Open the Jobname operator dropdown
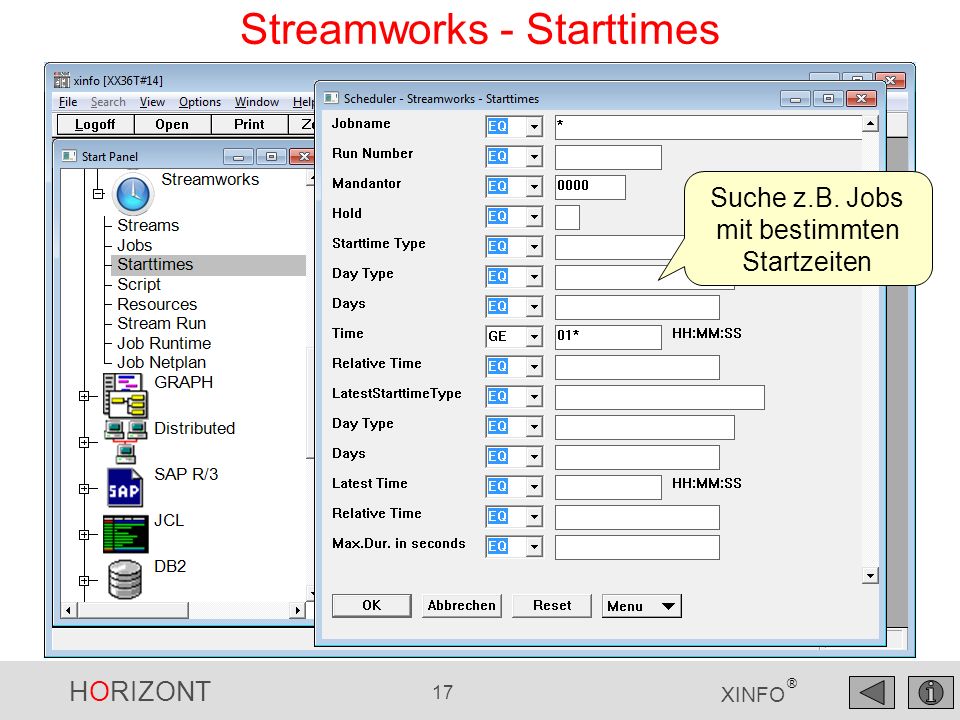 click(x=534, y=127)
